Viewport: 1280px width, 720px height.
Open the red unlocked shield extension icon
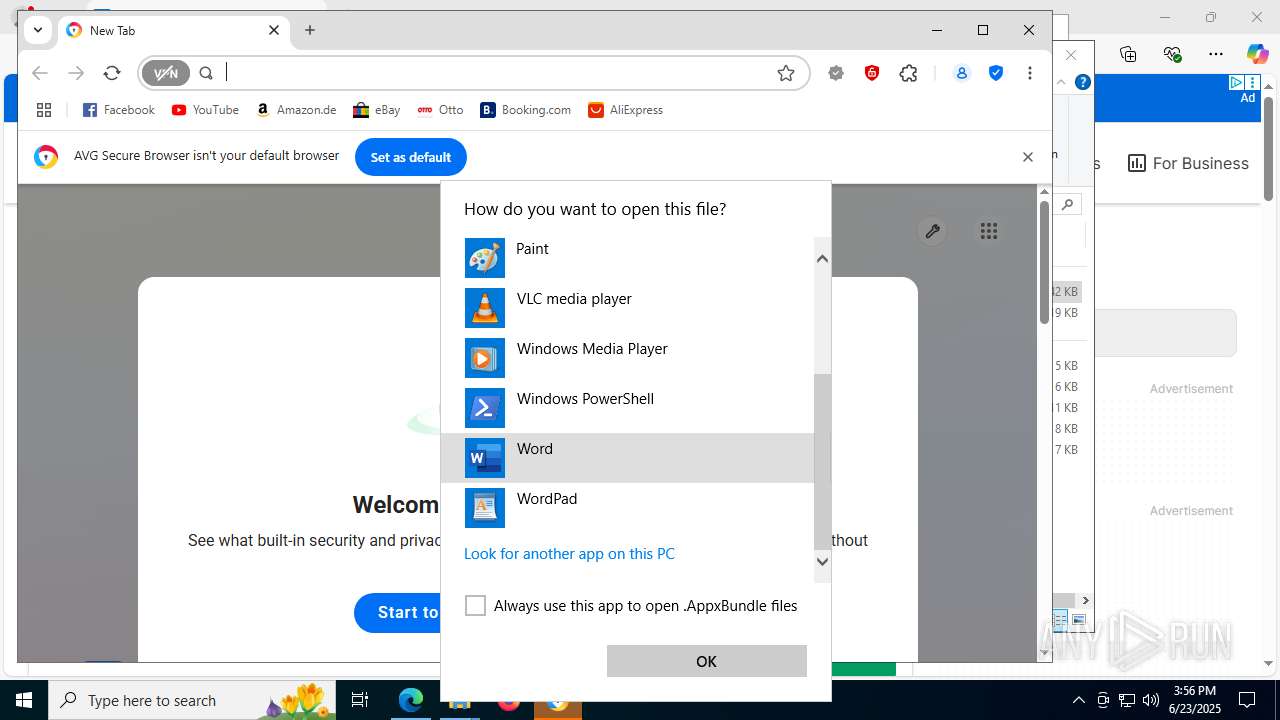coord(872,73)
